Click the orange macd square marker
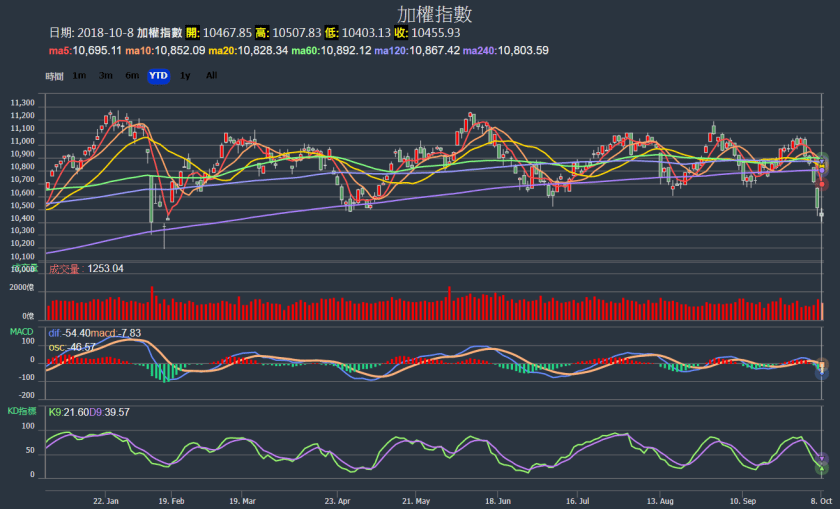 tap(822, 362)
